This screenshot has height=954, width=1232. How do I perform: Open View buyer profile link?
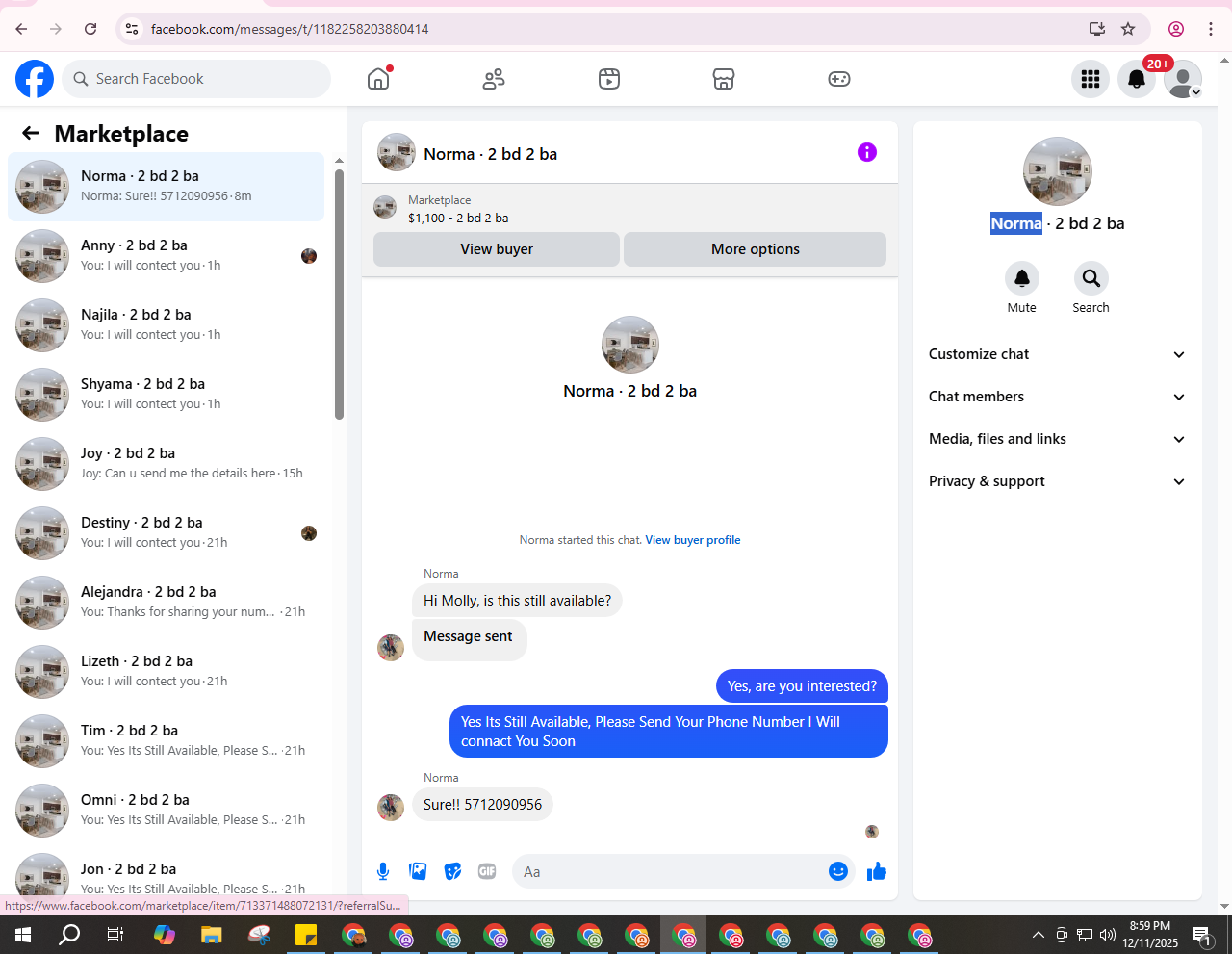pyautogui.click(x=693, y=540)
